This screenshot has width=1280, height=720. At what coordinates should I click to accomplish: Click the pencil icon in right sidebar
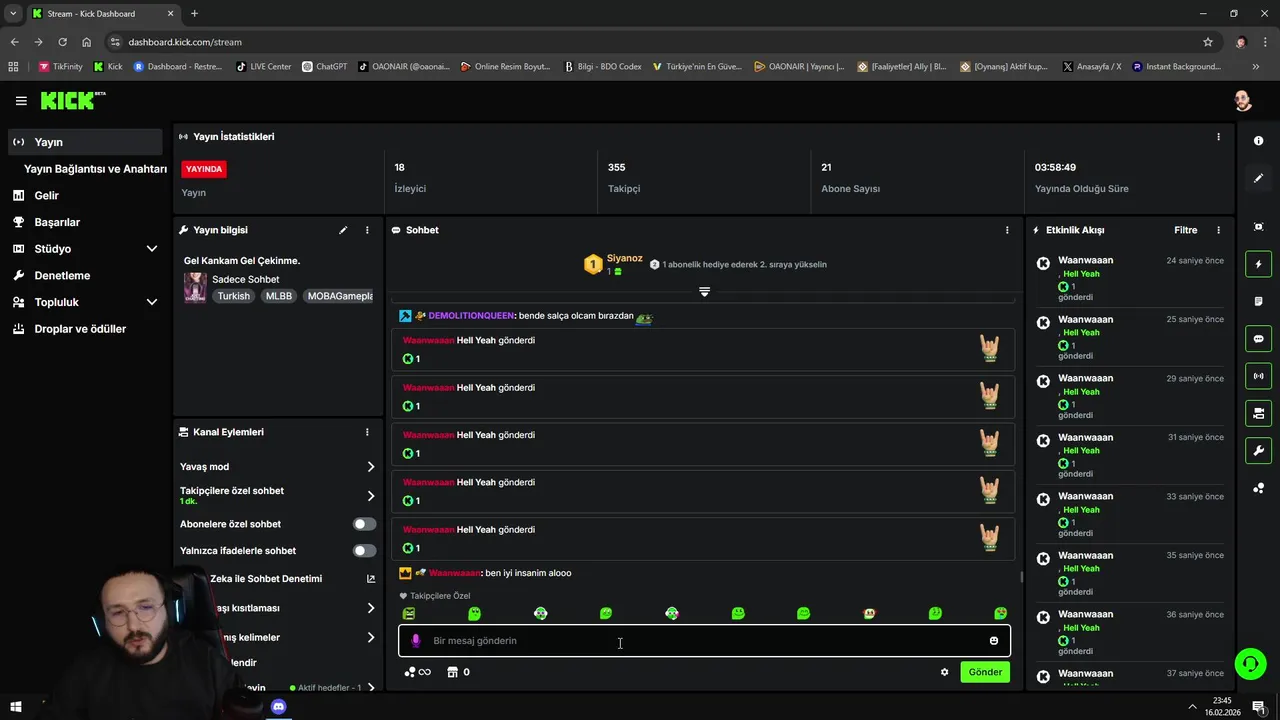click(1258, 178)
